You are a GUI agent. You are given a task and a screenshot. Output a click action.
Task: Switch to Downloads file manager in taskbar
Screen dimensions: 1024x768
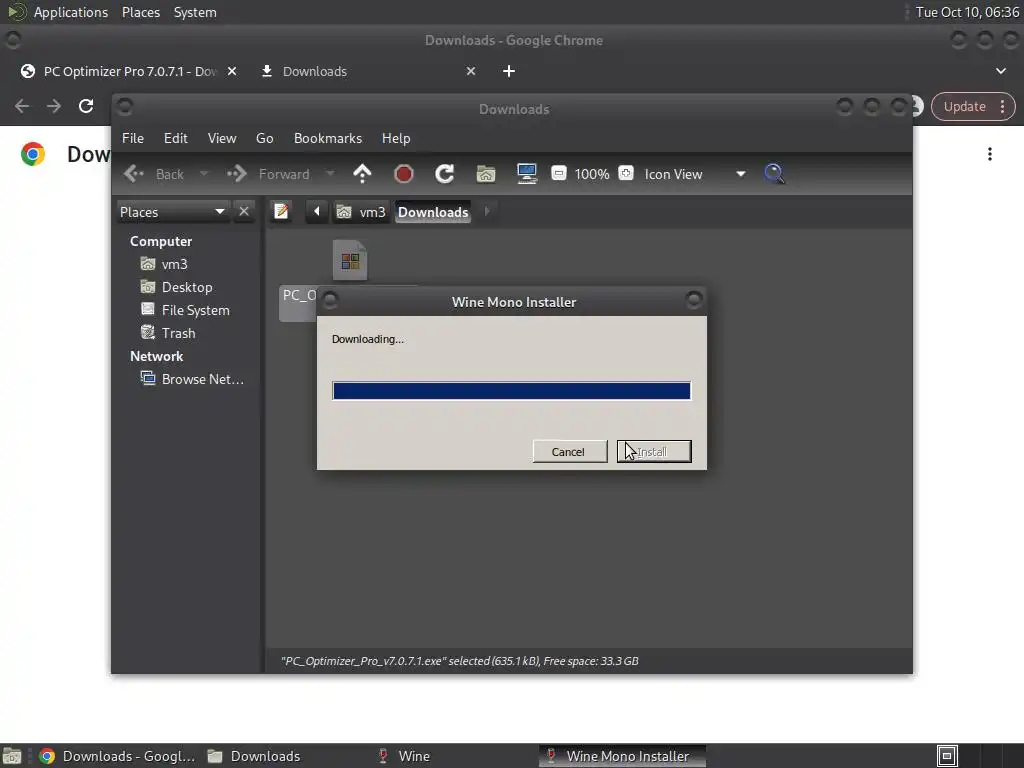255,756
